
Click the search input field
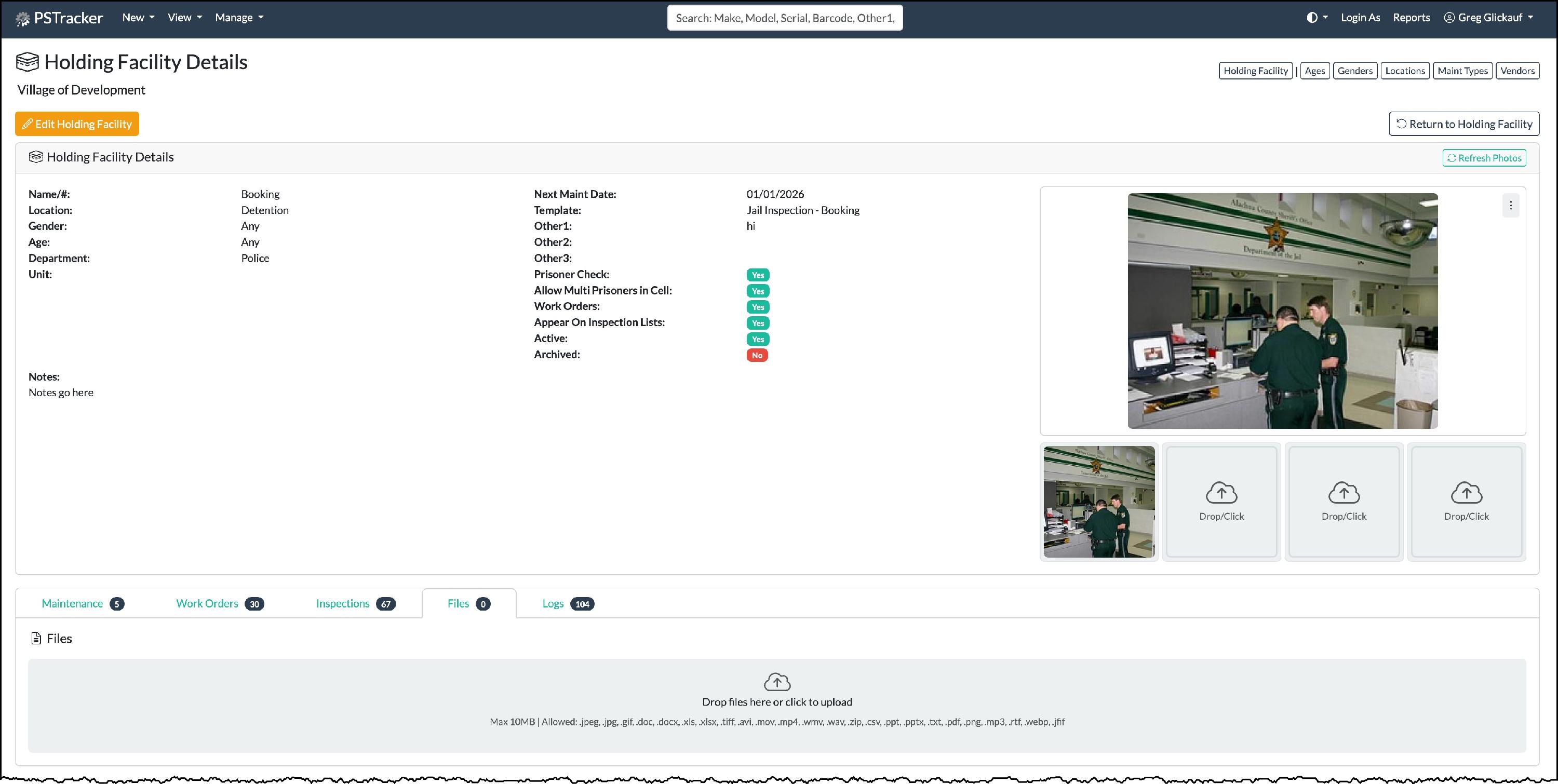784,18
